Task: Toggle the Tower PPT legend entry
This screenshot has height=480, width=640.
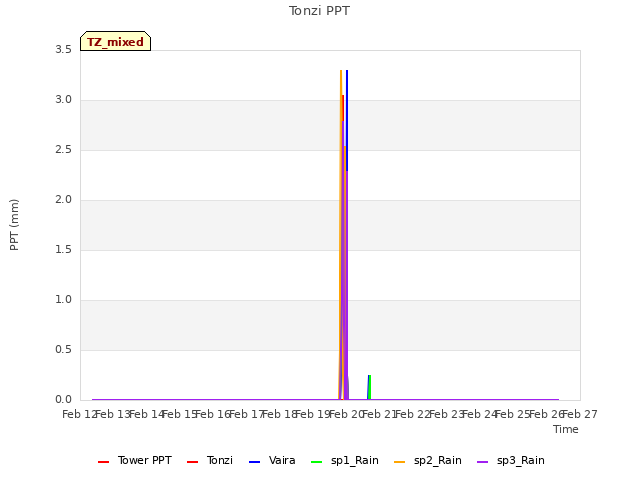Action: 135,460
